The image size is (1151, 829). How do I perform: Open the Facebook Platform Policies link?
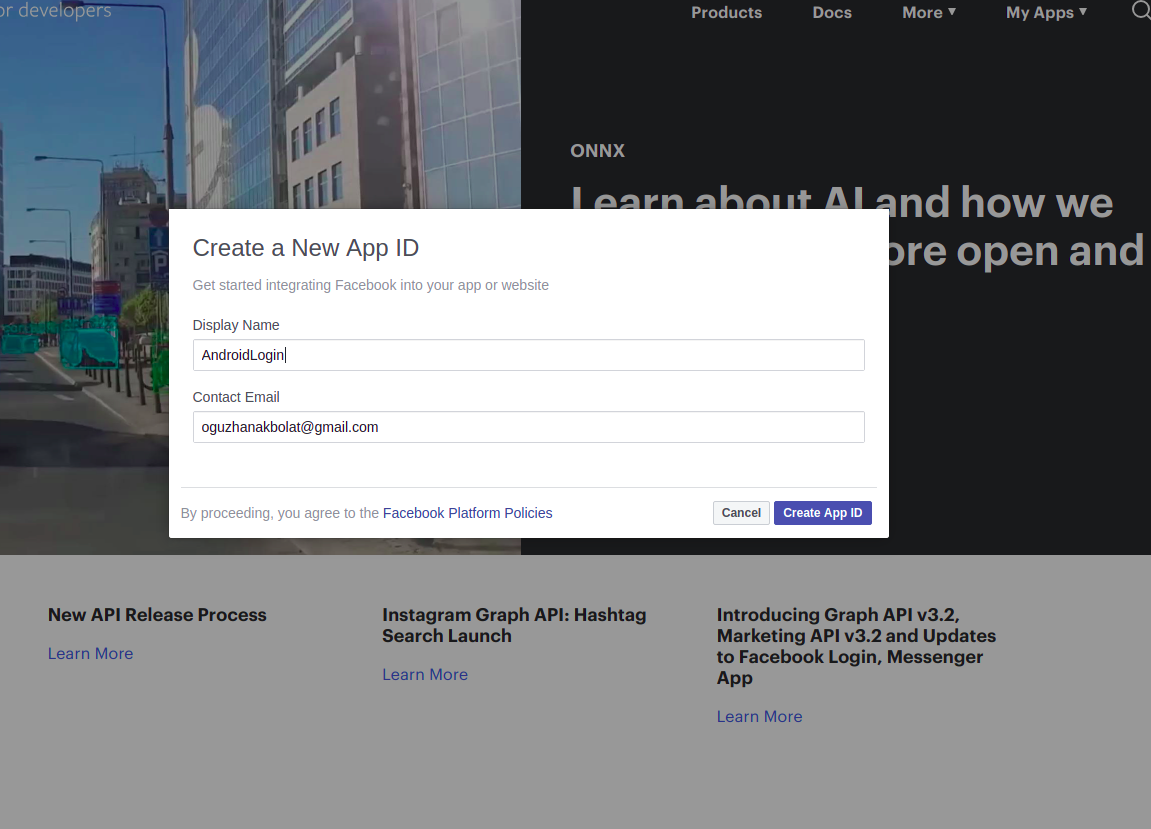tap(467, 513)
